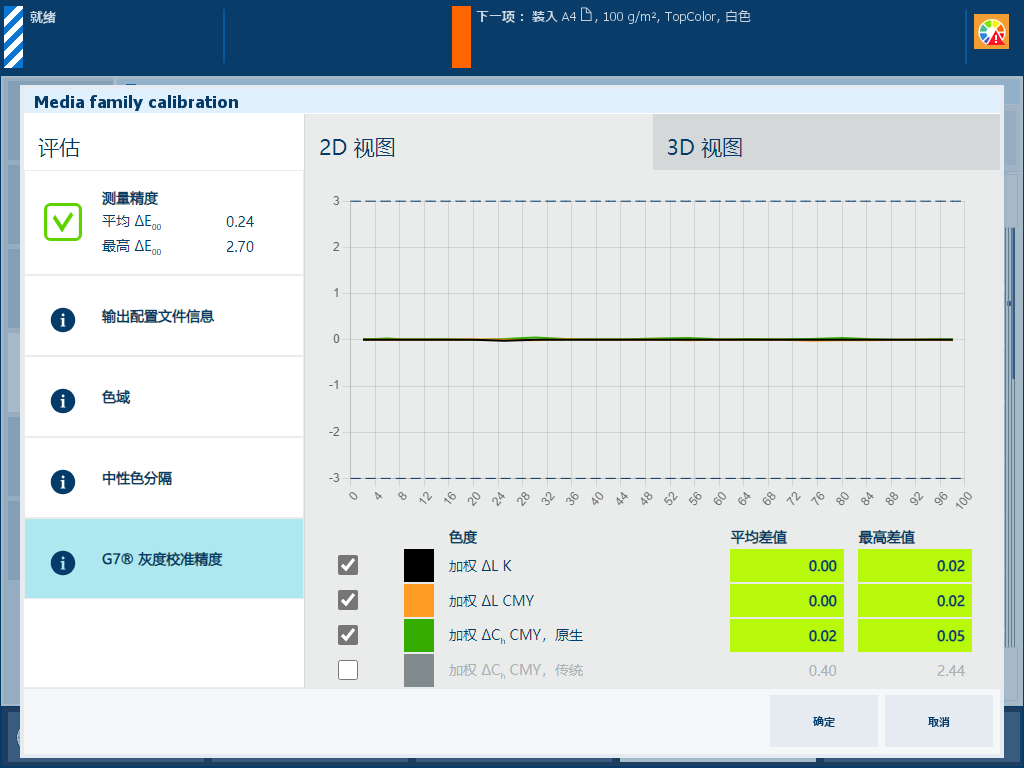1024x768 pixels.
Task: Click the ΔL CMY maximum difference 0.02 cell
Action: (914, 600)
